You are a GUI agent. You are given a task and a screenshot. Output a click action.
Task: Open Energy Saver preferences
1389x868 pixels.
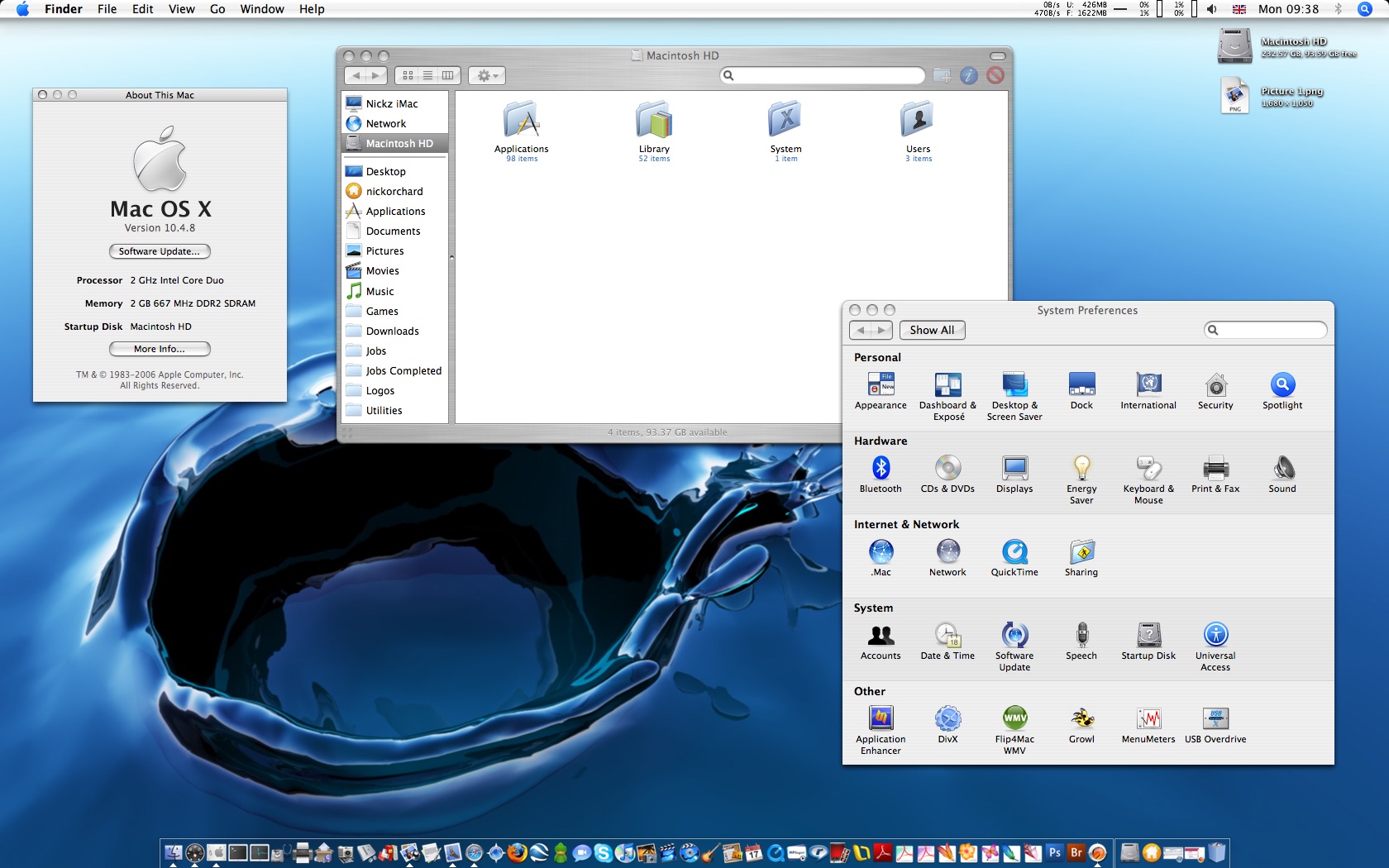click(1081, 469)
